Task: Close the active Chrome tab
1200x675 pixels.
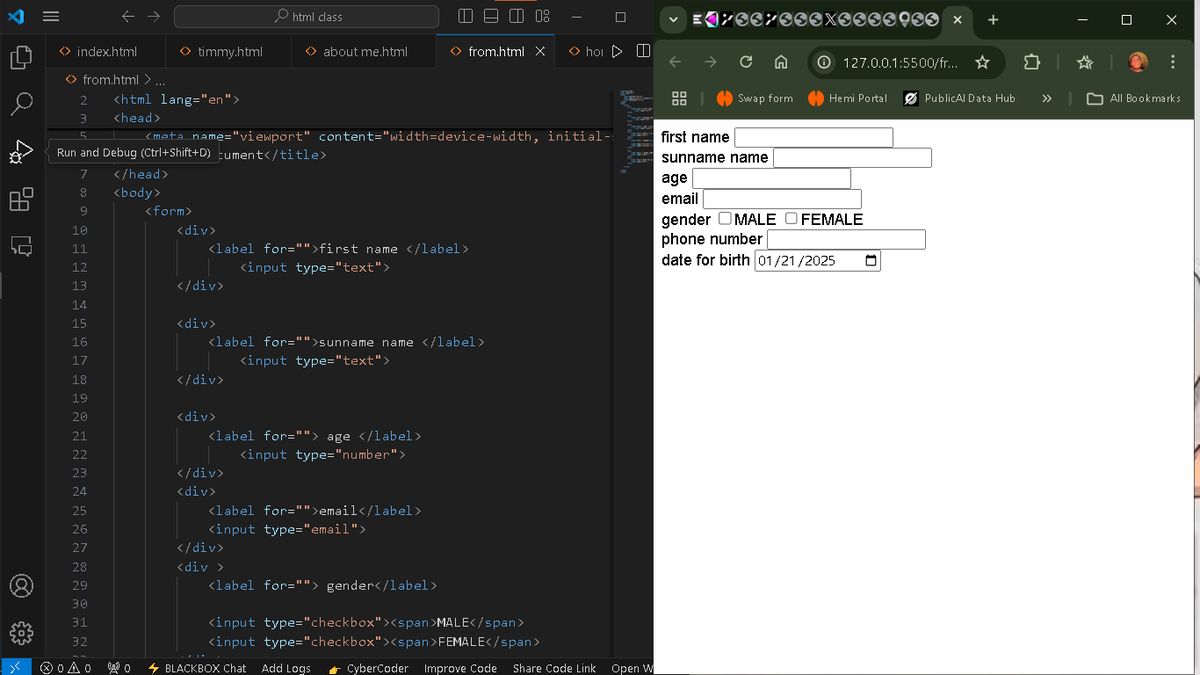Action: tap(957, 19)
